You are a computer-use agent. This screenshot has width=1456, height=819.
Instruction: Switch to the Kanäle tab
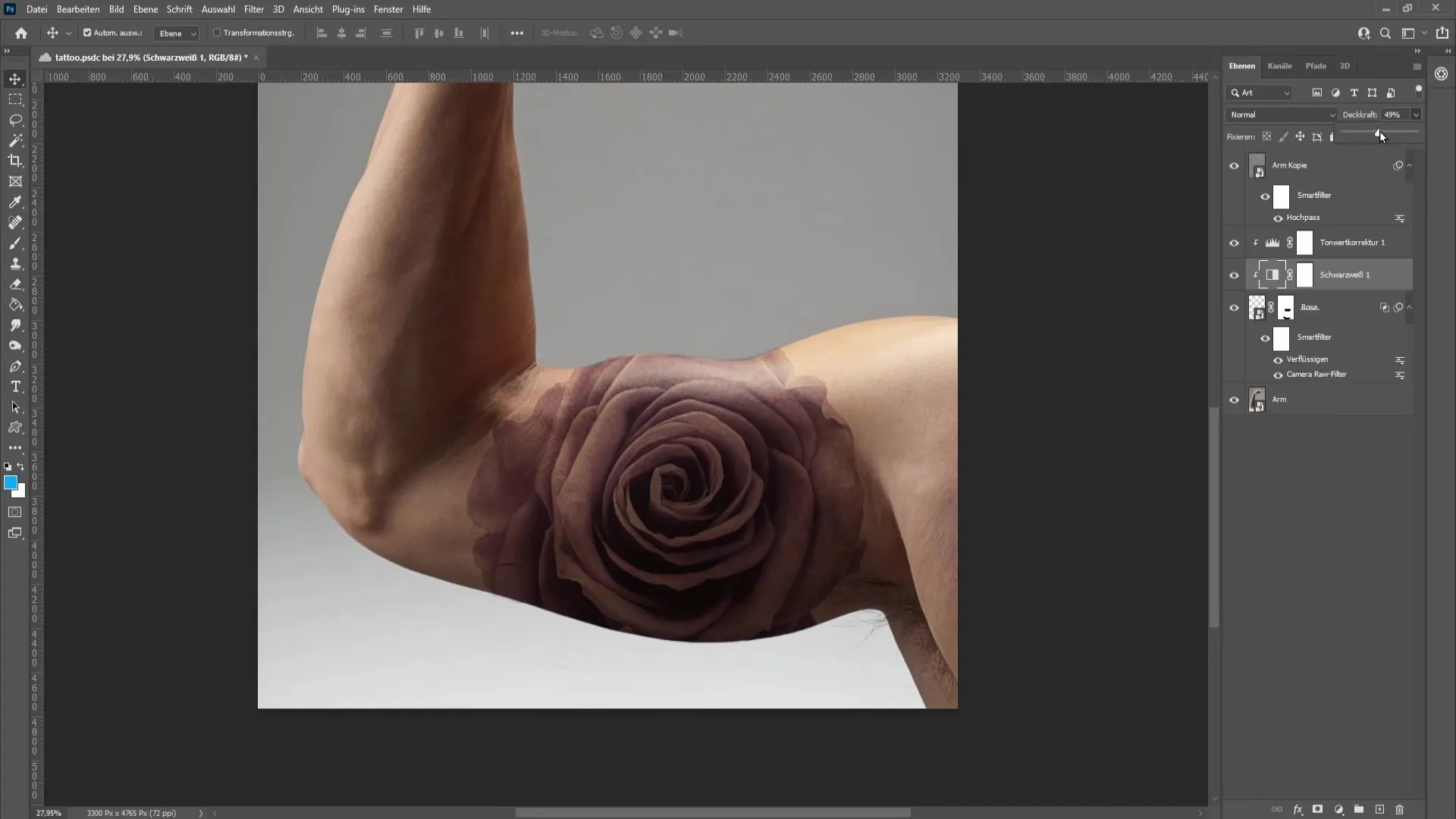[x=1279, y=65]
